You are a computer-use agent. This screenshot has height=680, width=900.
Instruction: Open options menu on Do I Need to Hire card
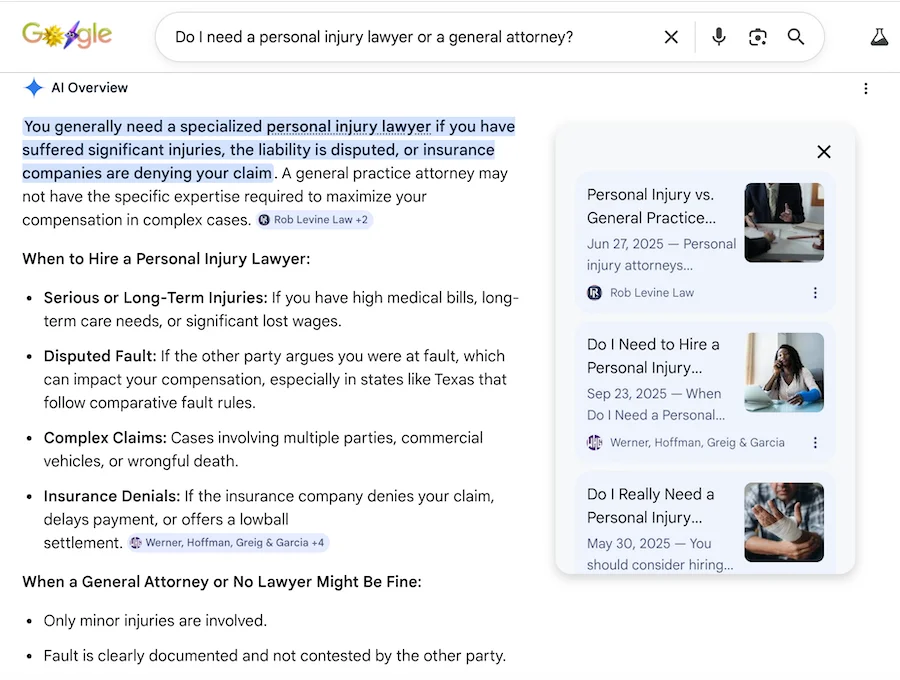(815, 442)
